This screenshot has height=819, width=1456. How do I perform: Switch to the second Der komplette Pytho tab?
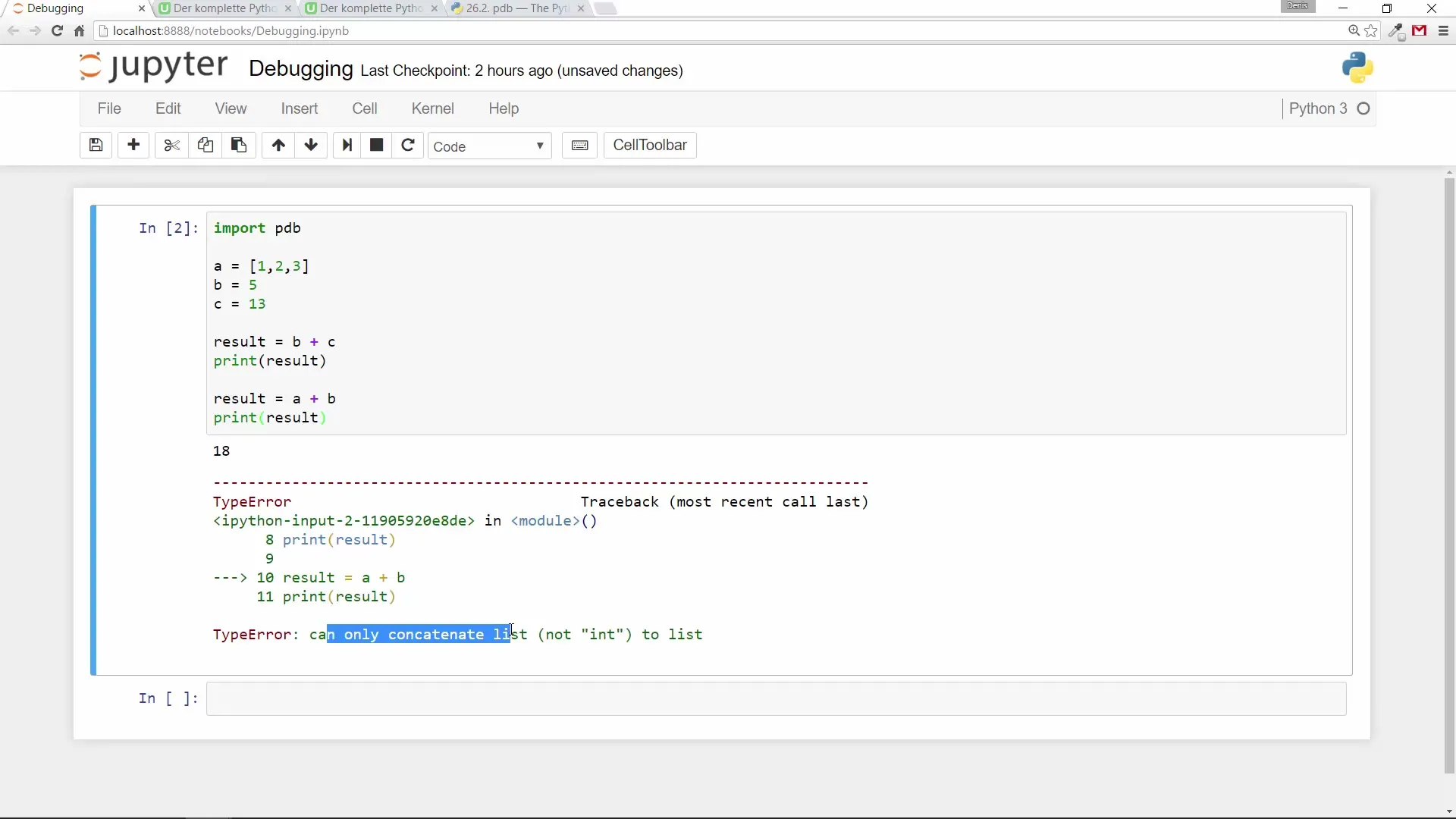370,8
